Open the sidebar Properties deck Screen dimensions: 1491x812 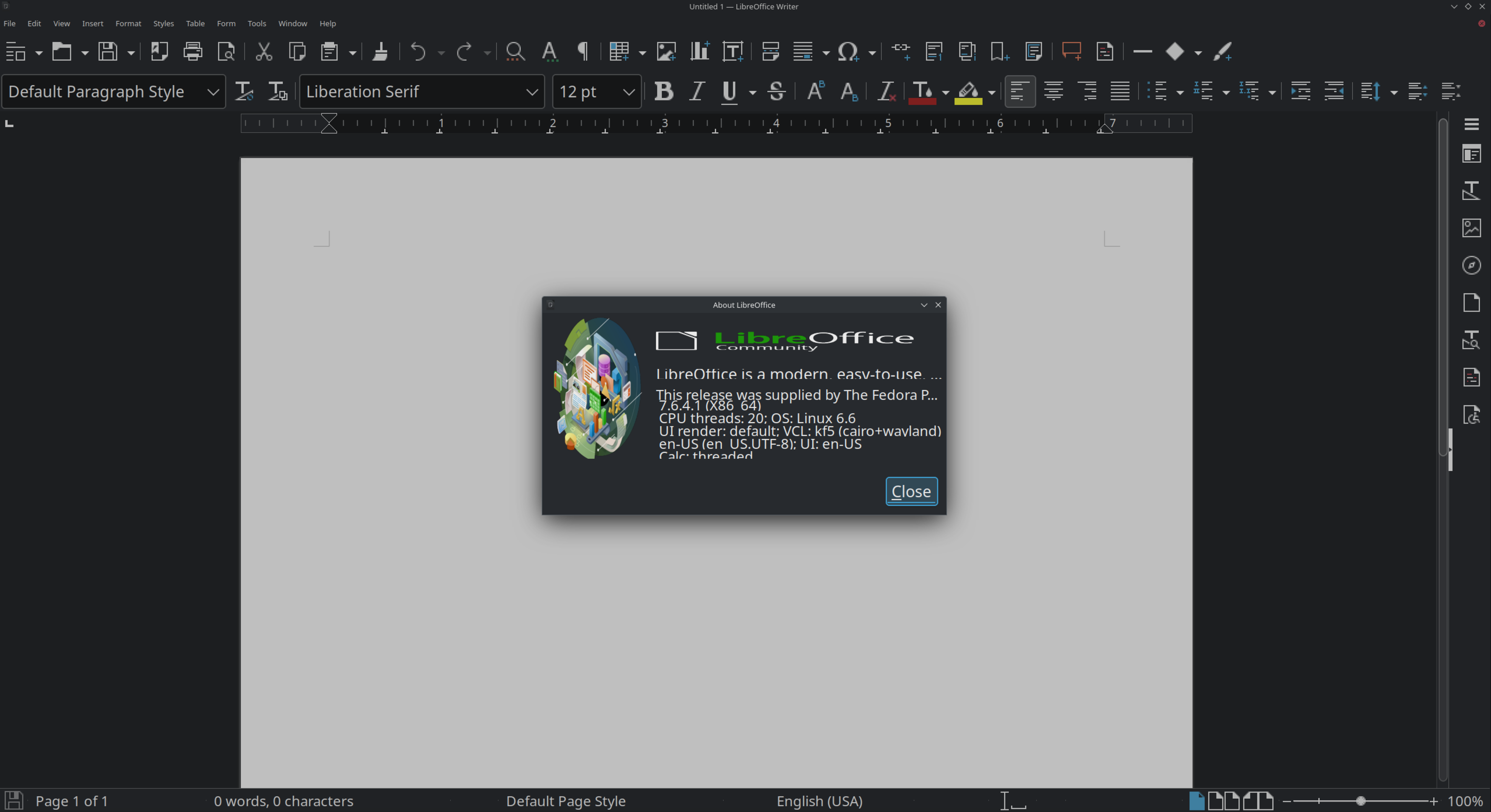click(x=1471, y=154)
